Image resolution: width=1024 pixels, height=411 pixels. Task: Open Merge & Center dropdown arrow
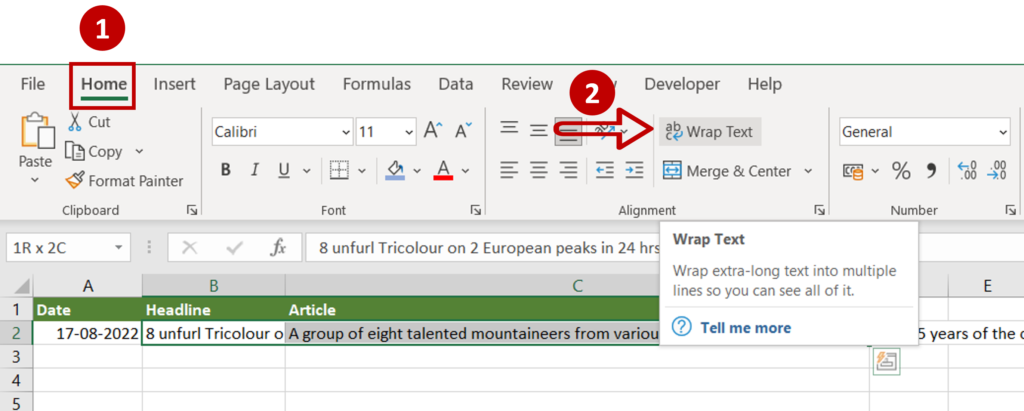click(x=808, y=171)
